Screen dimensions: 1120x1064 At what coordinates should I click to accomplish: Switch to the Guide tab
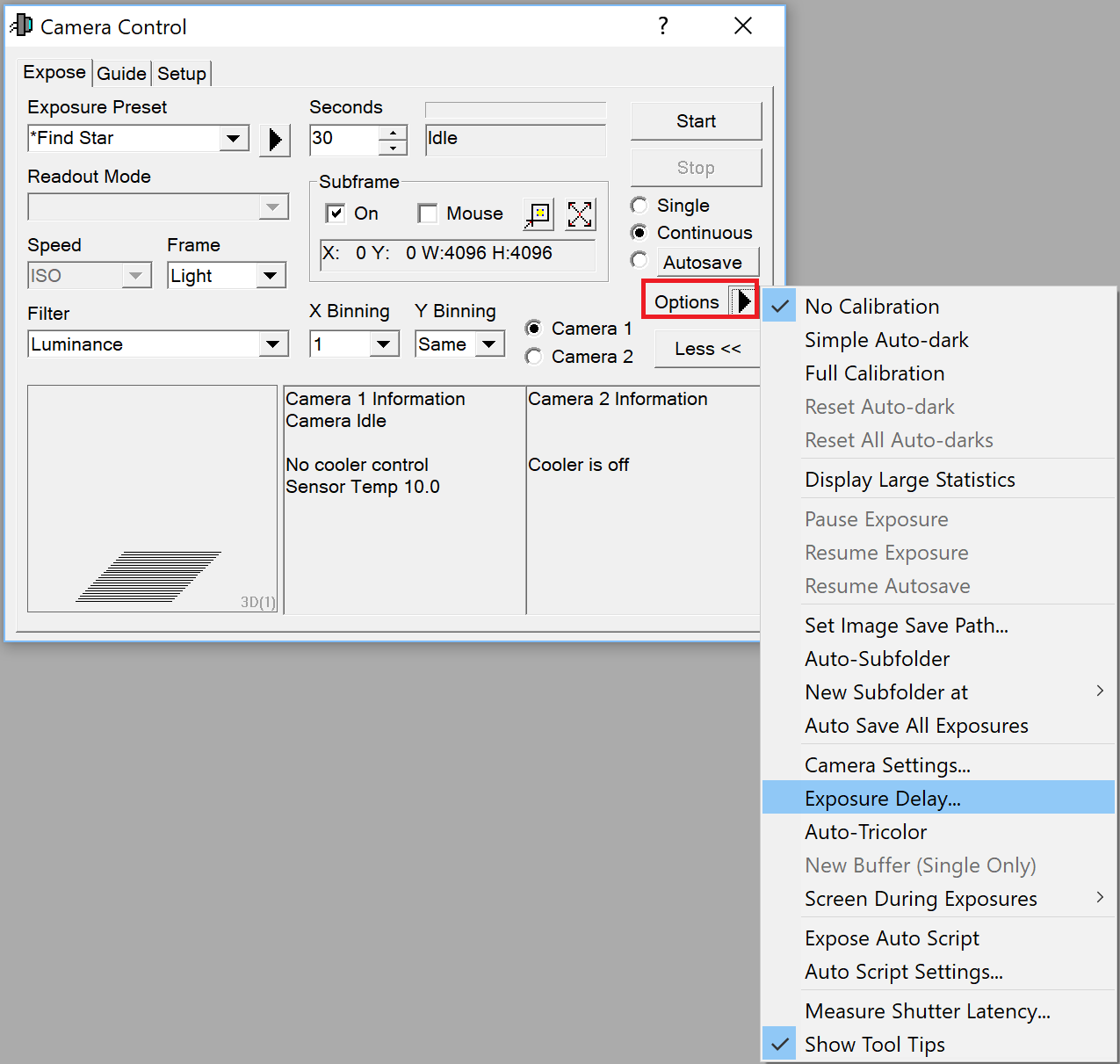[x=121, y=74]
